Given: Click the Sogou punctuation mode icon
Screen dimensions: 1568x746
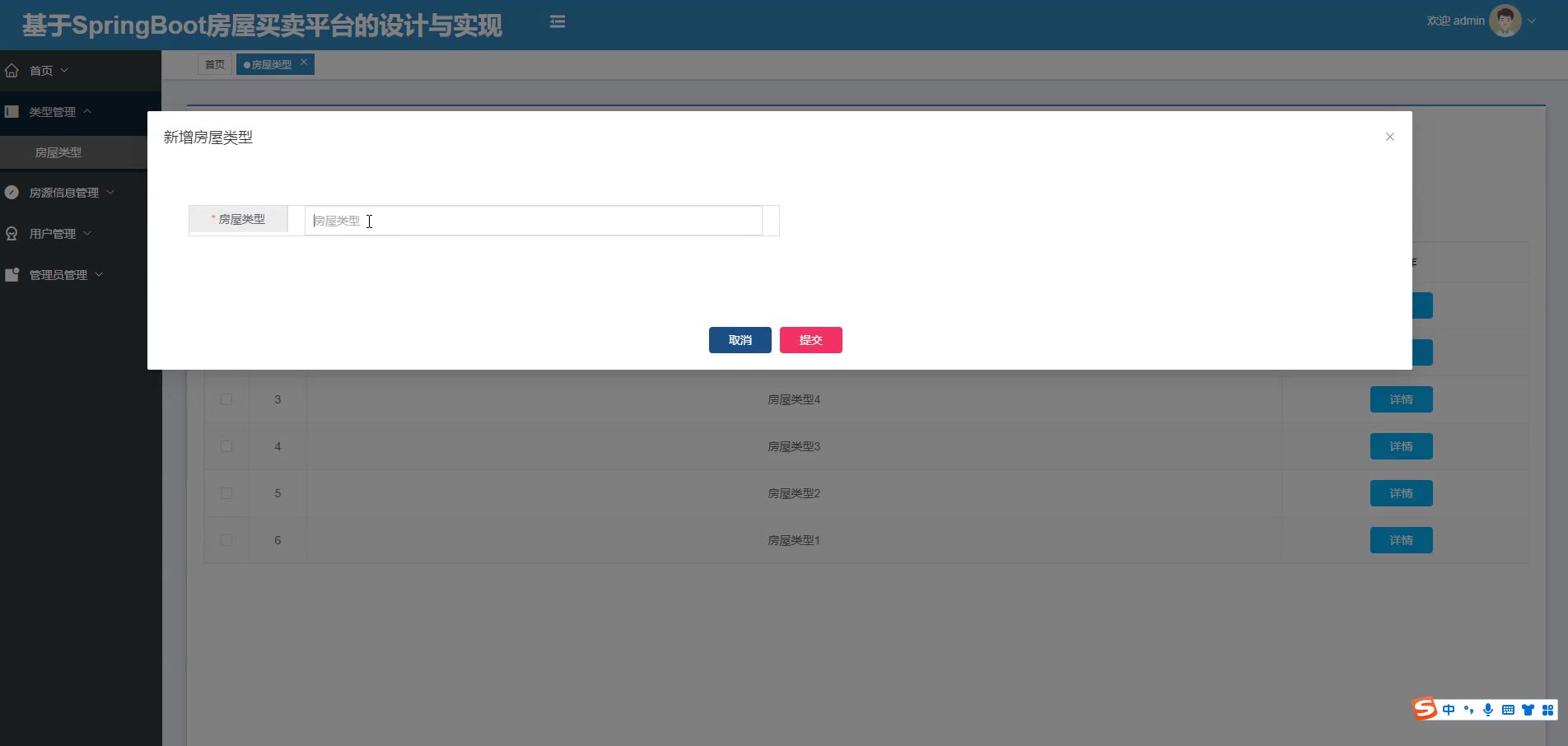Looking at the screenshot, I should point(1468,710).
